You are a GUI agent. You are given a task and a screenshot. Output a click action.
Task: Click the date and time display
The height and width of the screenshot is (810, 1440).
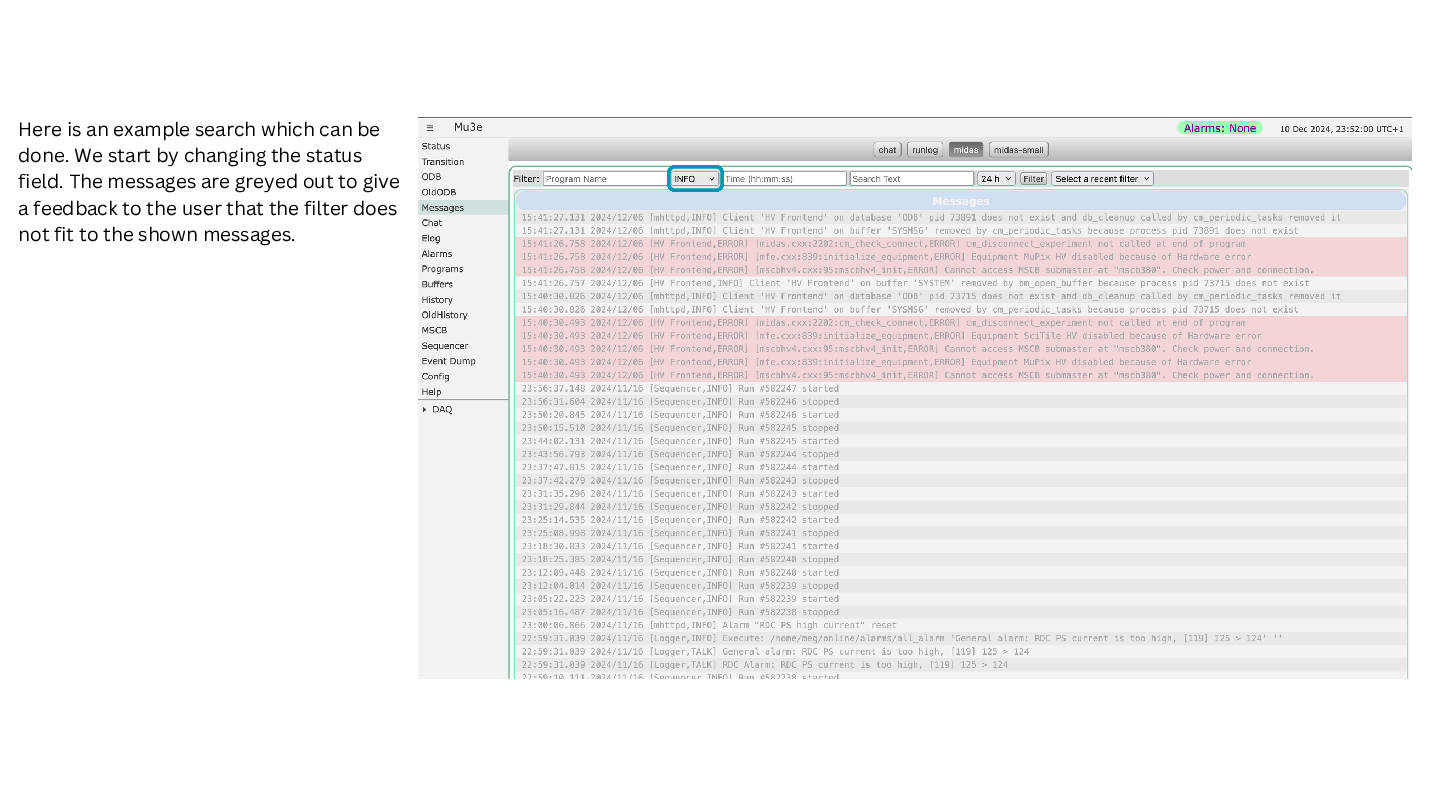1341,129
